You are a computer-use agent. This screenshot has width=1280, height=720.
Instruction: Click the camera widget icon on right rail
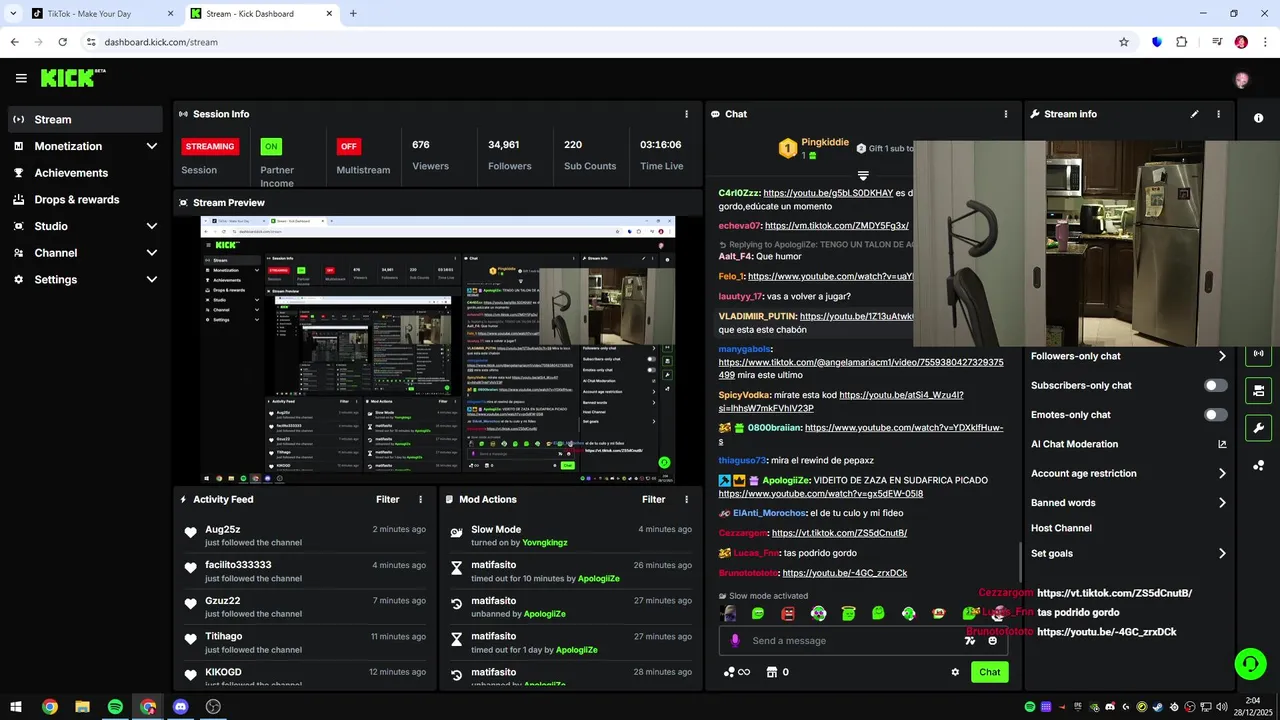coord(1258,390)
